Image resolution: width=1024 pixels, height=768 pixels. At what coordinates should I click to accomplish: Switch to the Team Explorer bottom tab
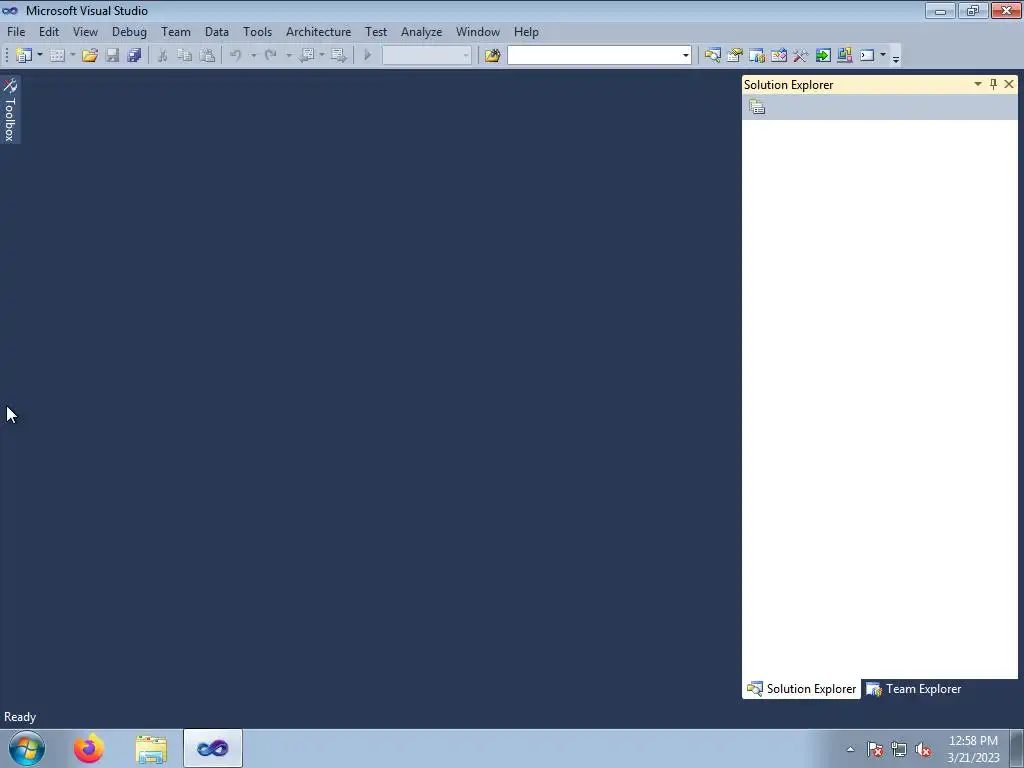[x=913, y=689]
